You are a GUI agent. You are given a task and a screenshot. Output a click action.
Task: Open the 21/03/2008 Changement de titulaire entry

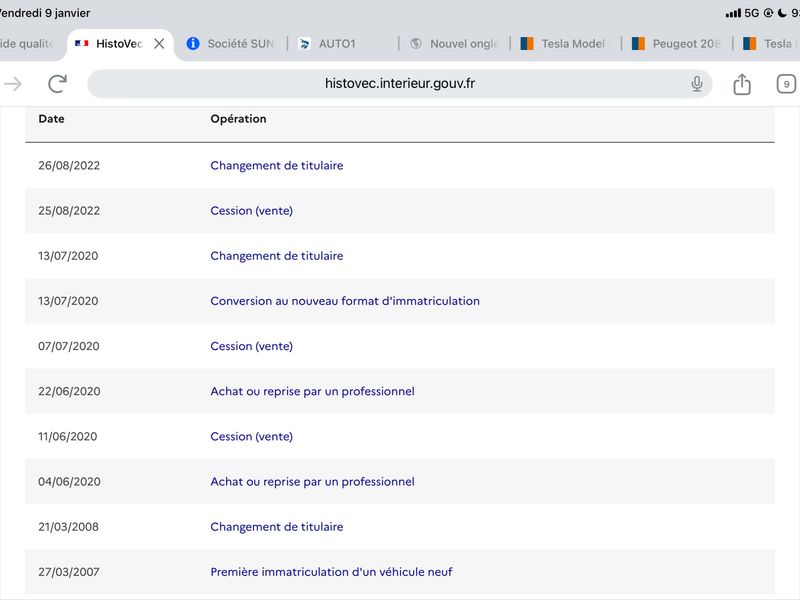point(277,527)
